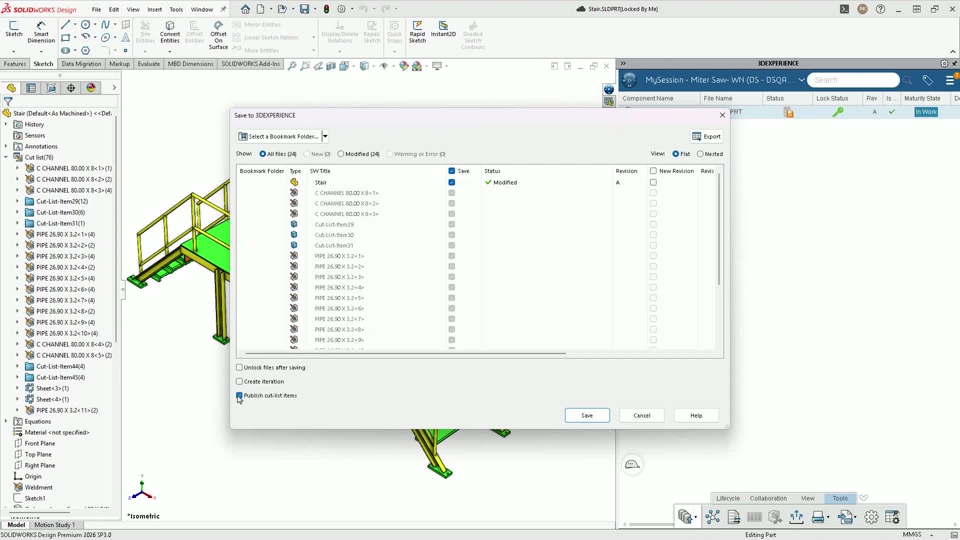Click the Help button in dialog
Viewport: 960px width, 540px height.
click(x=696, y=415)
